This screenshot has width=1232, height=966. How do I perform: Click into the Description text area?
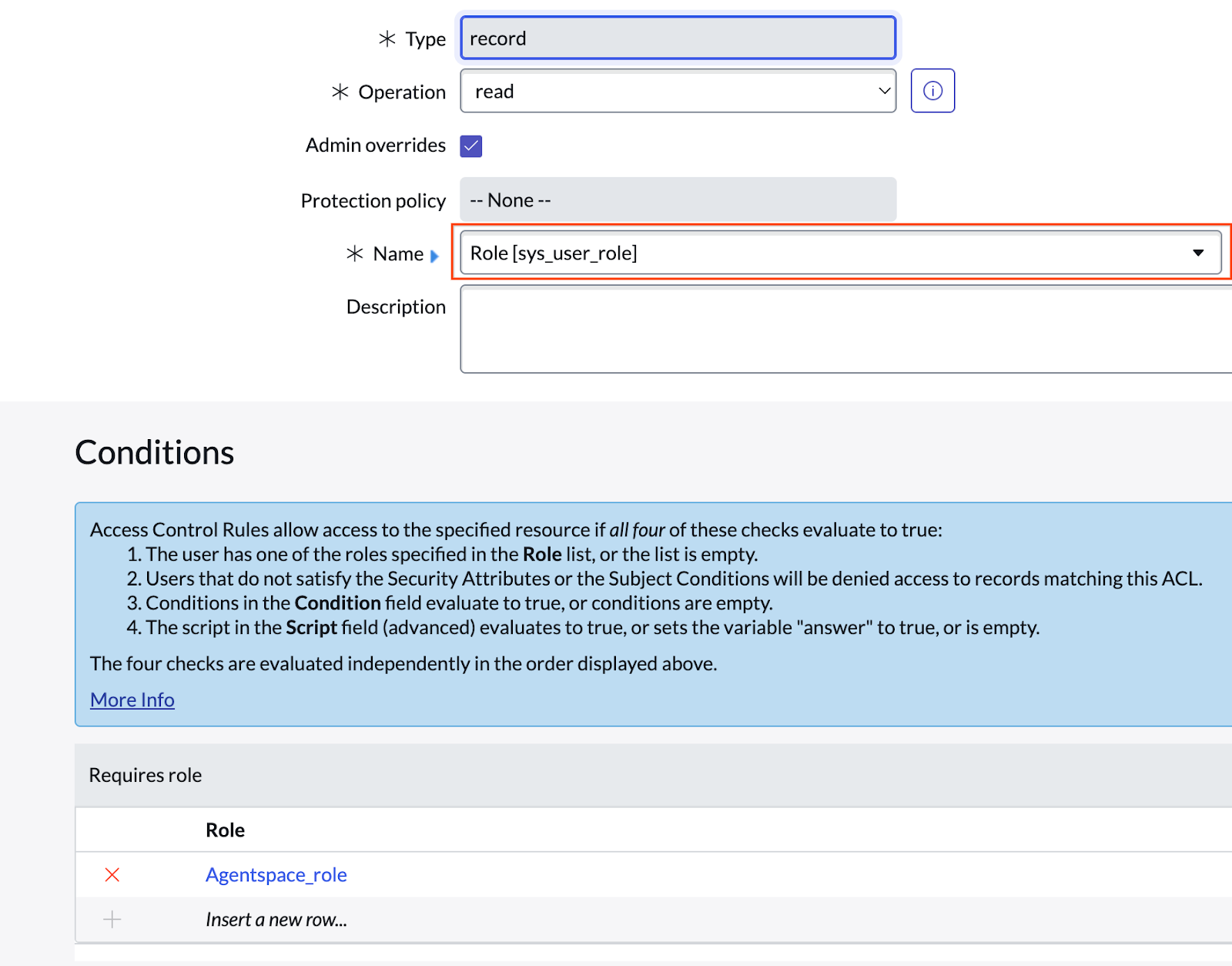[x=845, y=329]
